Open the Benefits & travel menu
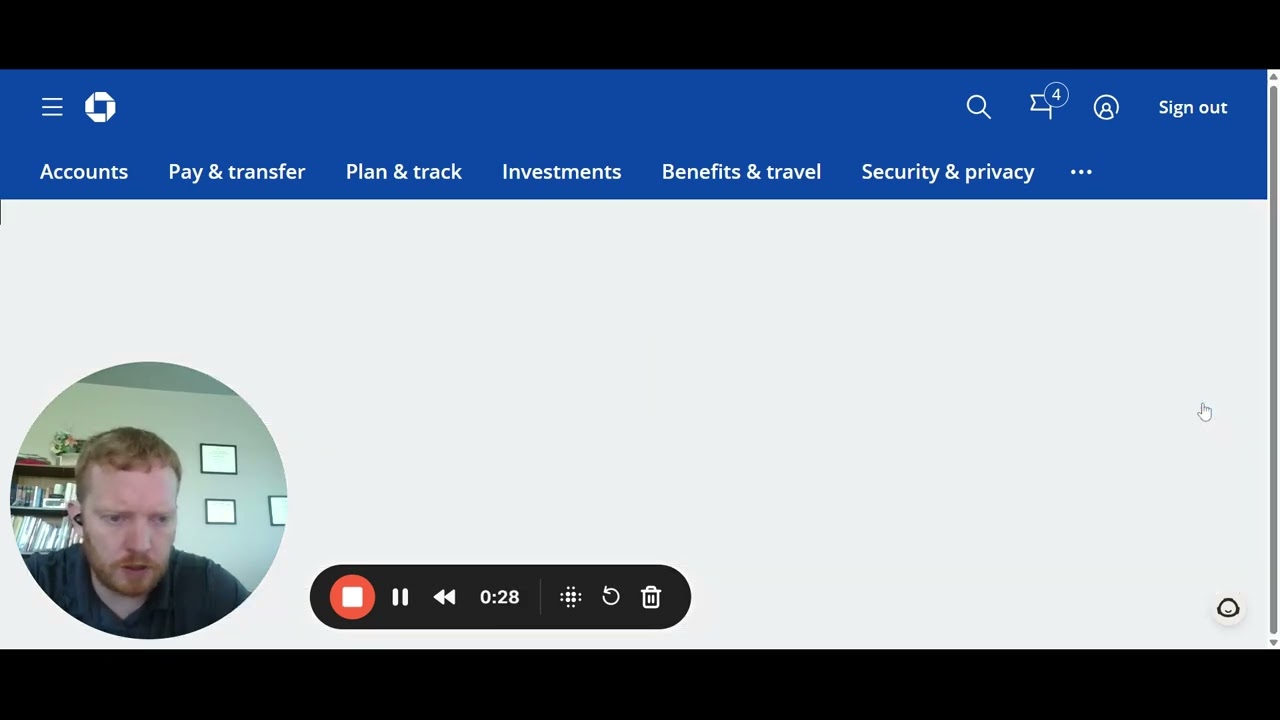This screenshot has width=1280, height=720. tap(741, 172)
